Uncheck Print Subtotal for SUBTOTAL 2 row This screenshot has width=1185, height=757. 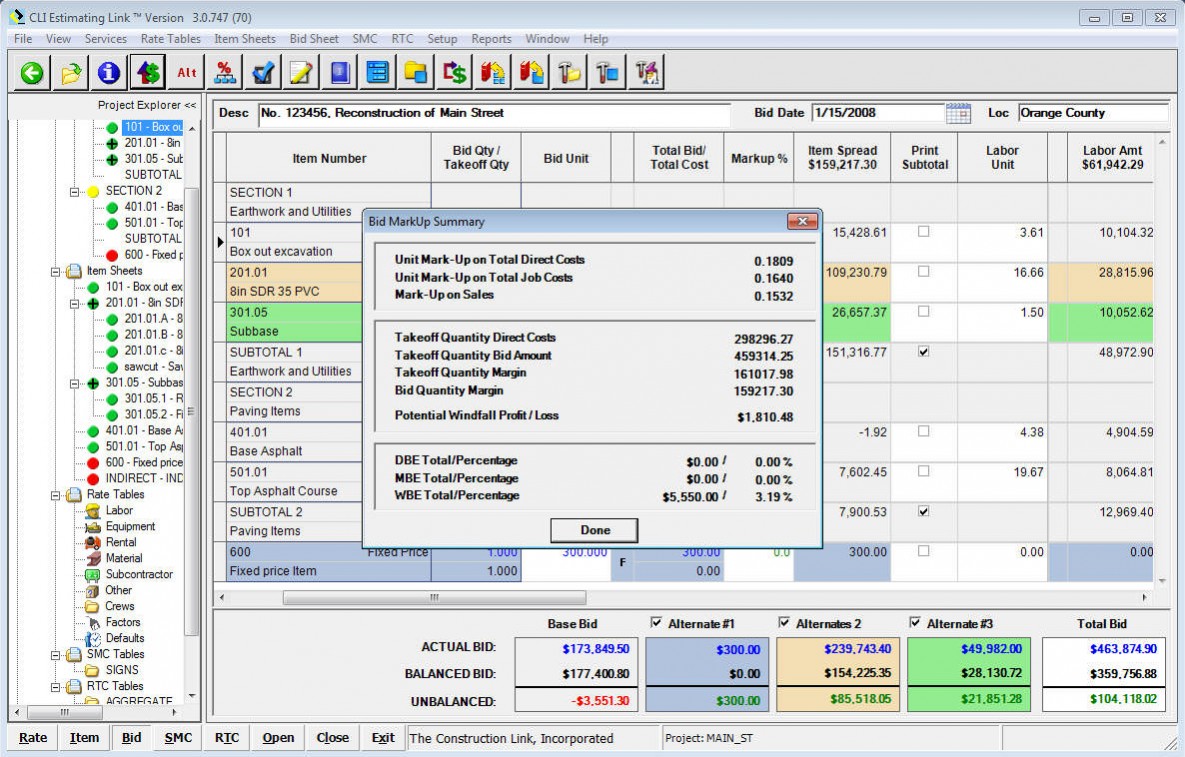(x=924, y=511)
